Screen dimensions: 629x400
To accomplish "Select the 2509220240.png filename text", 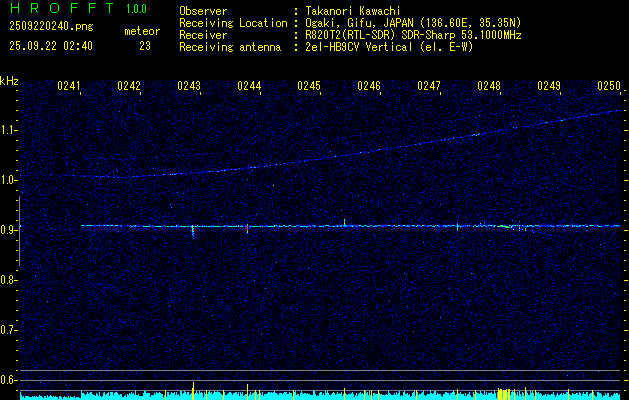I will tap(50, 27).
